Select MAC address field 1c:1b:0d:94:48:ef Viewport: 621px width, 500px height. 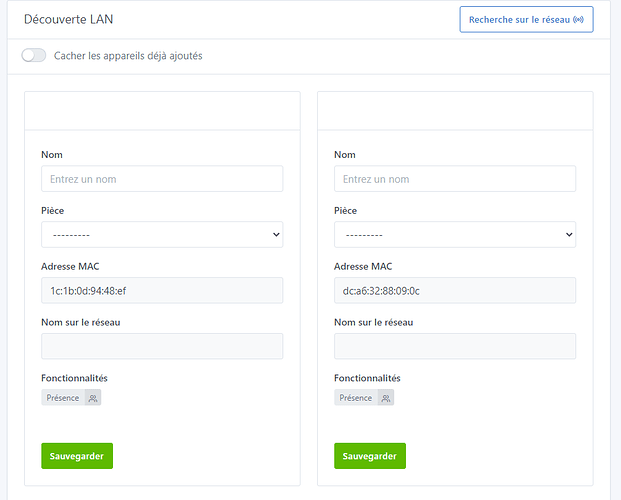162,290
